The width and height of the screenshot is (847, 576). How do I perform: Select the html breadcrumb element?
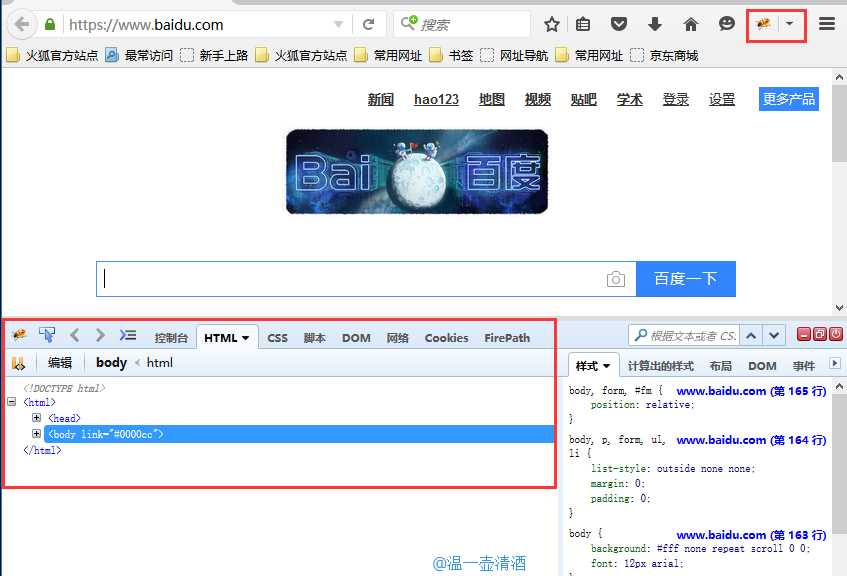tap(160, 363)
